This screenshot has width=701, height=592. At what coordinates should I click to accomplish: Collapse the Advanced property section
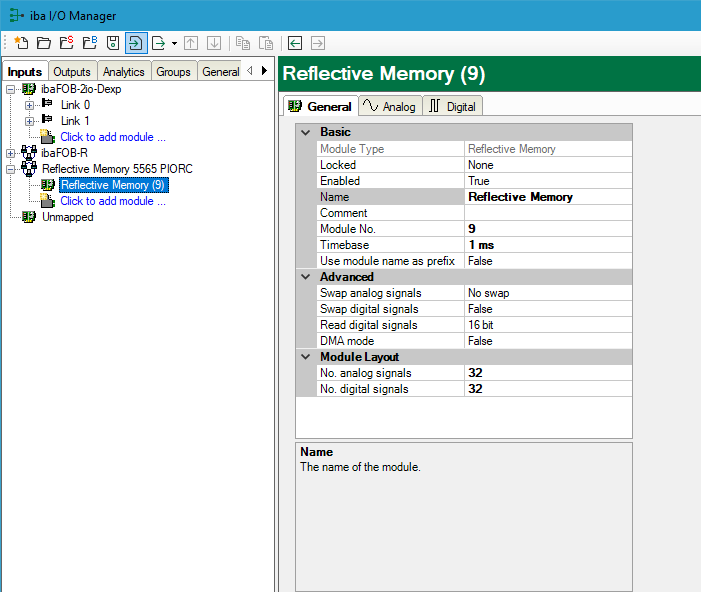point(306,277)
